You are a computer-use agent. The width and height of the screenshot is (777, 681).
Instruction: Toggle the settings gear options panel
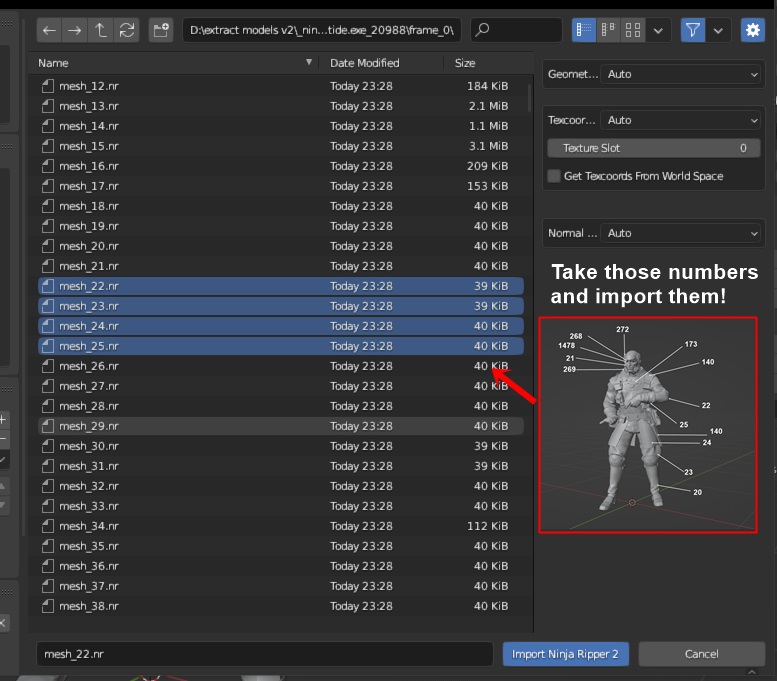click(x=752, y=30)
